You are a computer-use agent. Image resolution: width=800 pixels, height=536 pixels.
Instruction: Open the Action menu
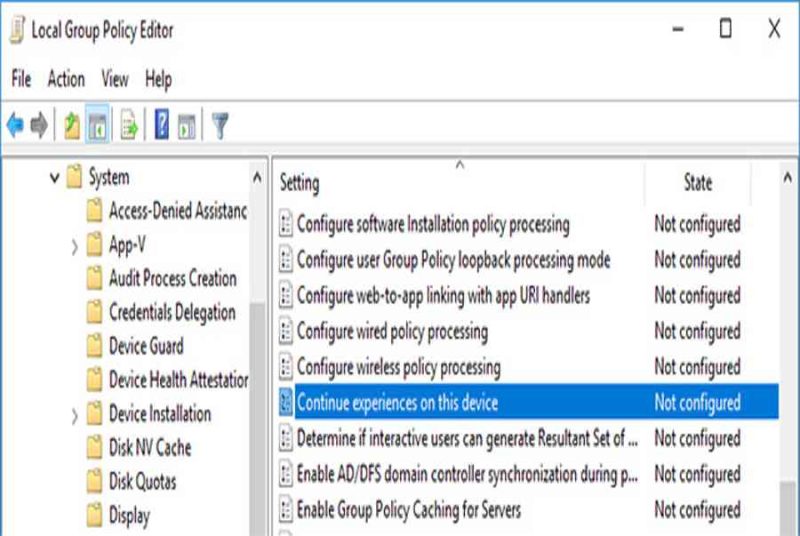66,79
